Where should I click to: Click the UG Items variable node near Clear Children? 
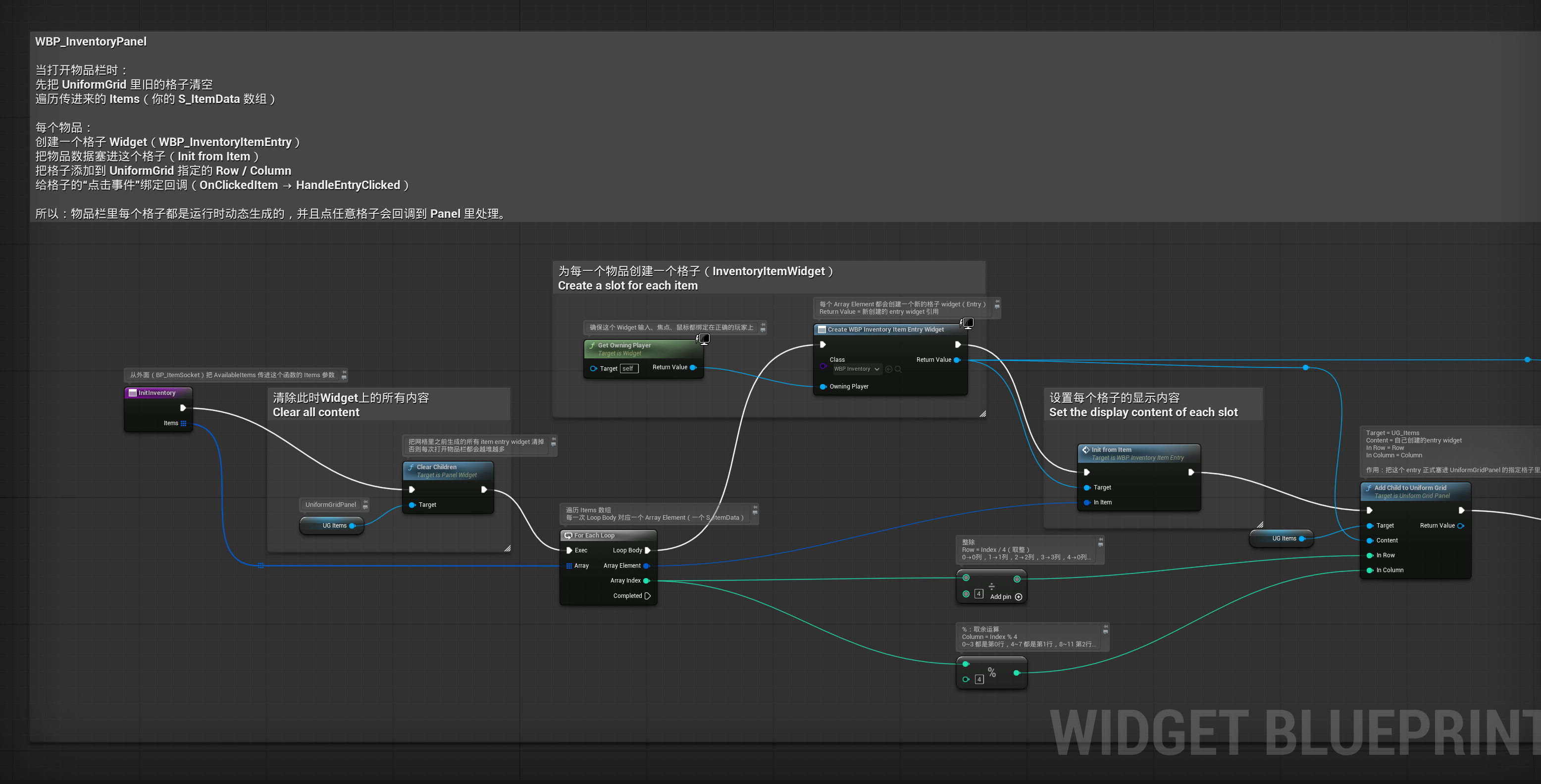(331, 526)
